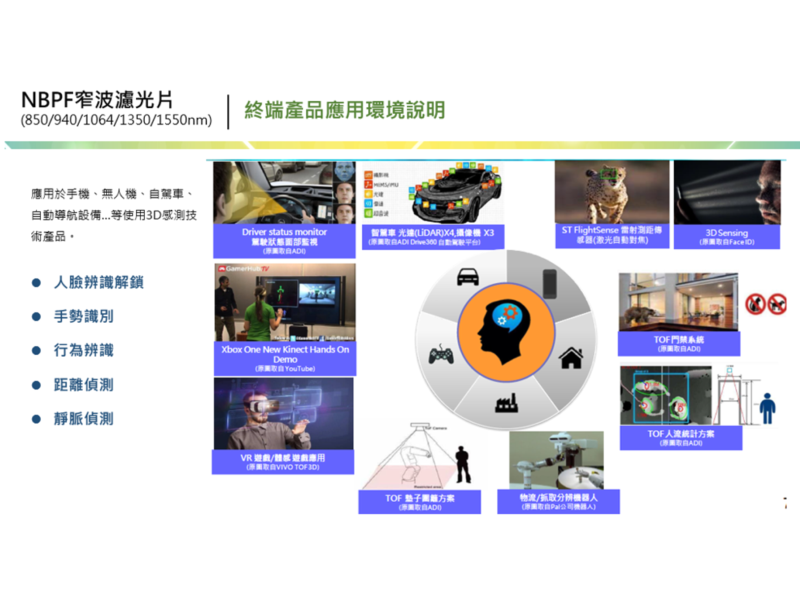The width and height of the screenshot is (800, 600).
Task: Click the 靜脈偵測 bullet item
Action: pyautogui.click(x=84, y=418)
